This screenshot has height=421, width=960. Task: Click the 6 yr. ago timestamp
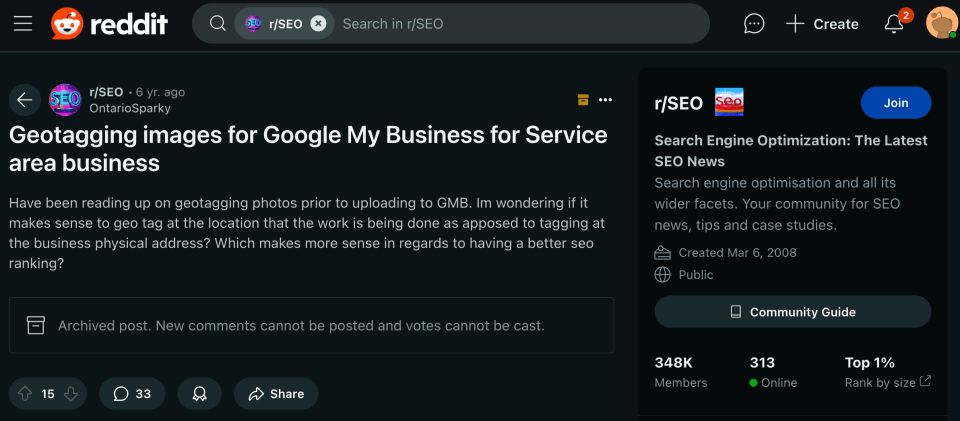point(160,92)
